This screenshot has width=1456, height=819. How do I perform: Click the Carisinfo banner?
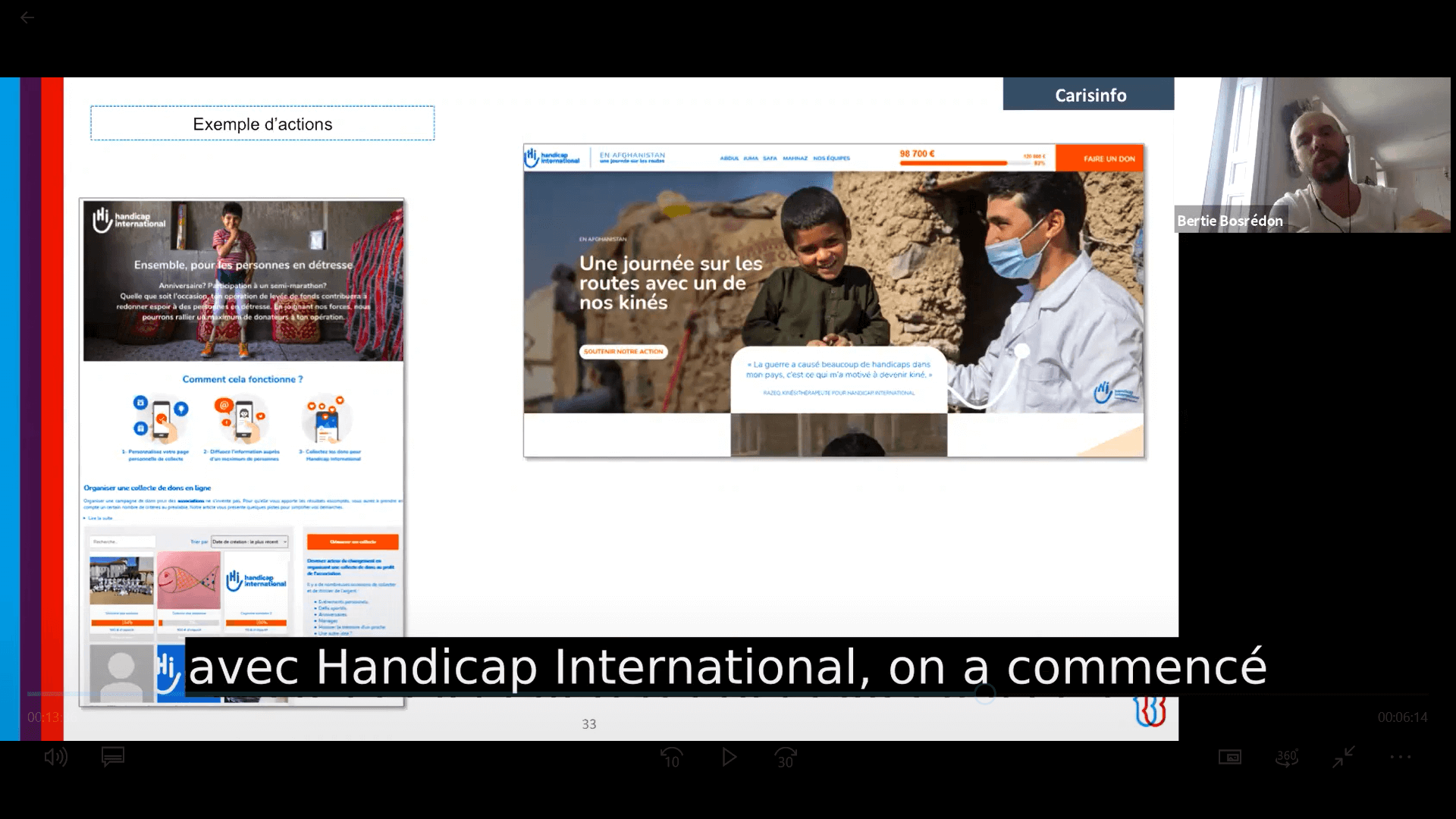tap(1088, 94)
